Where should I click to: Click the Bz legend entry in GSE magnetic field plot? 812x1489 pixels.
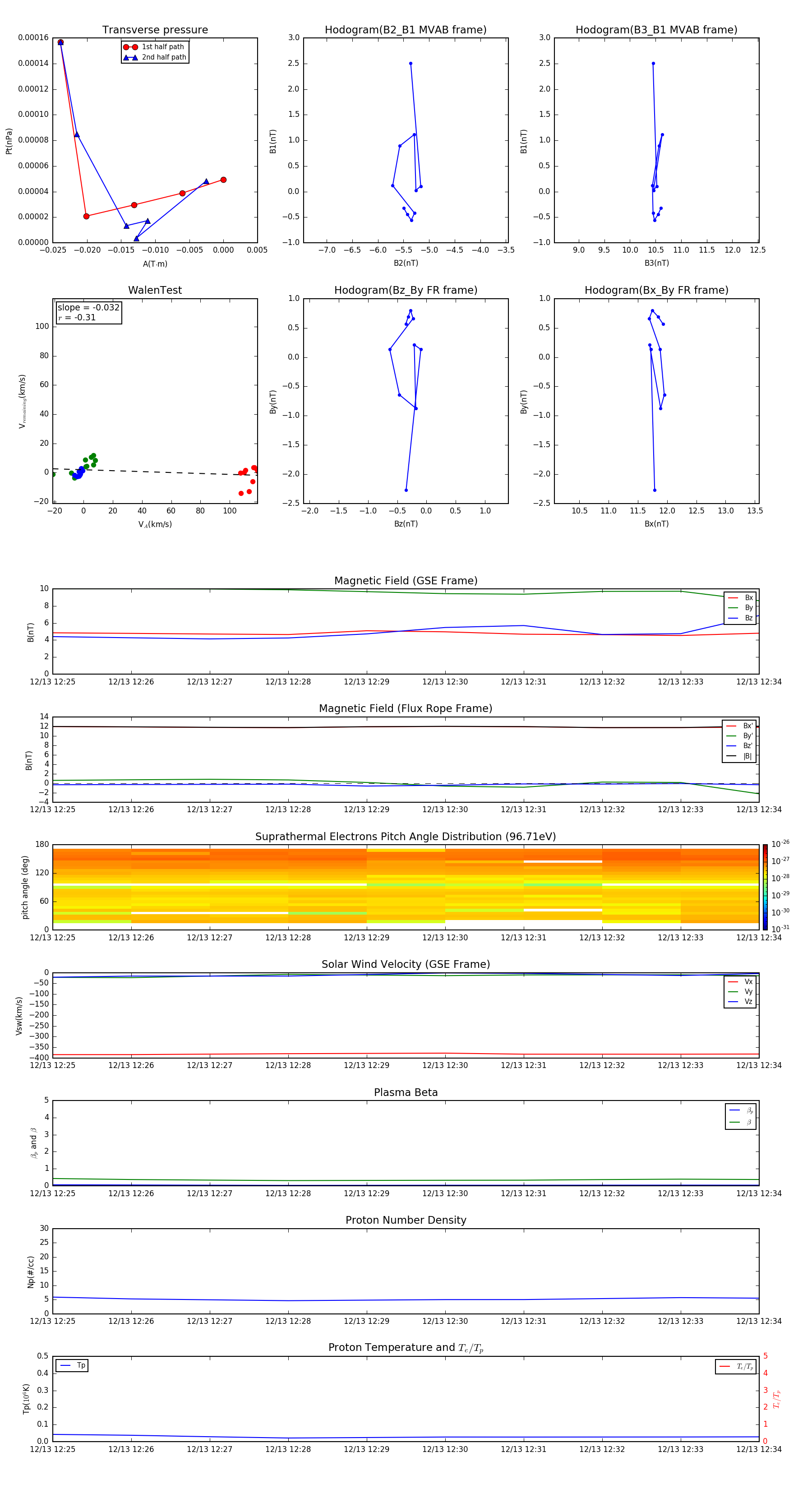point(740,618)
